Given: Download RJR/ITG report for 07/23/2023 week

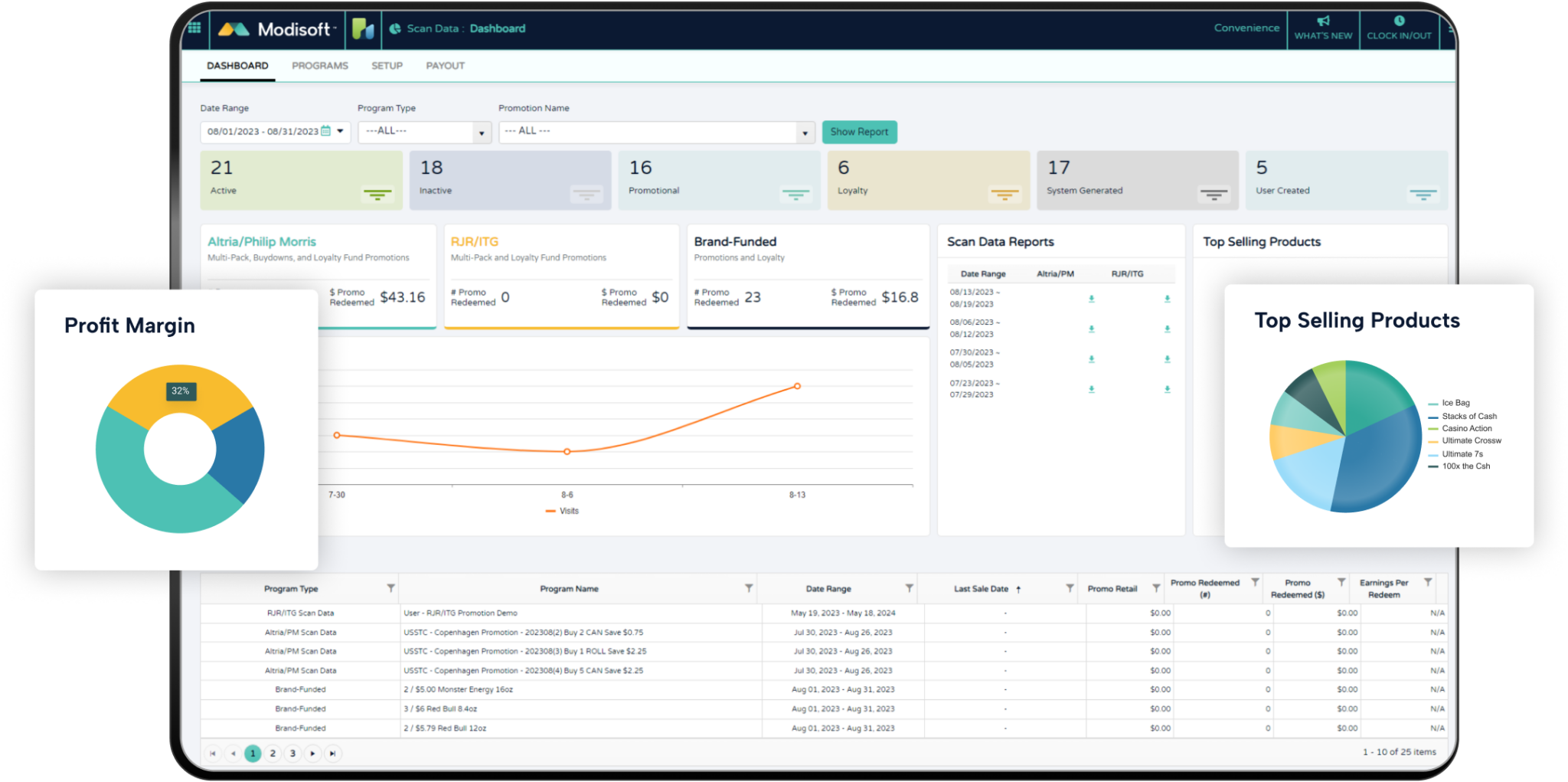Looking at the screenshot, I should 1167,389.
